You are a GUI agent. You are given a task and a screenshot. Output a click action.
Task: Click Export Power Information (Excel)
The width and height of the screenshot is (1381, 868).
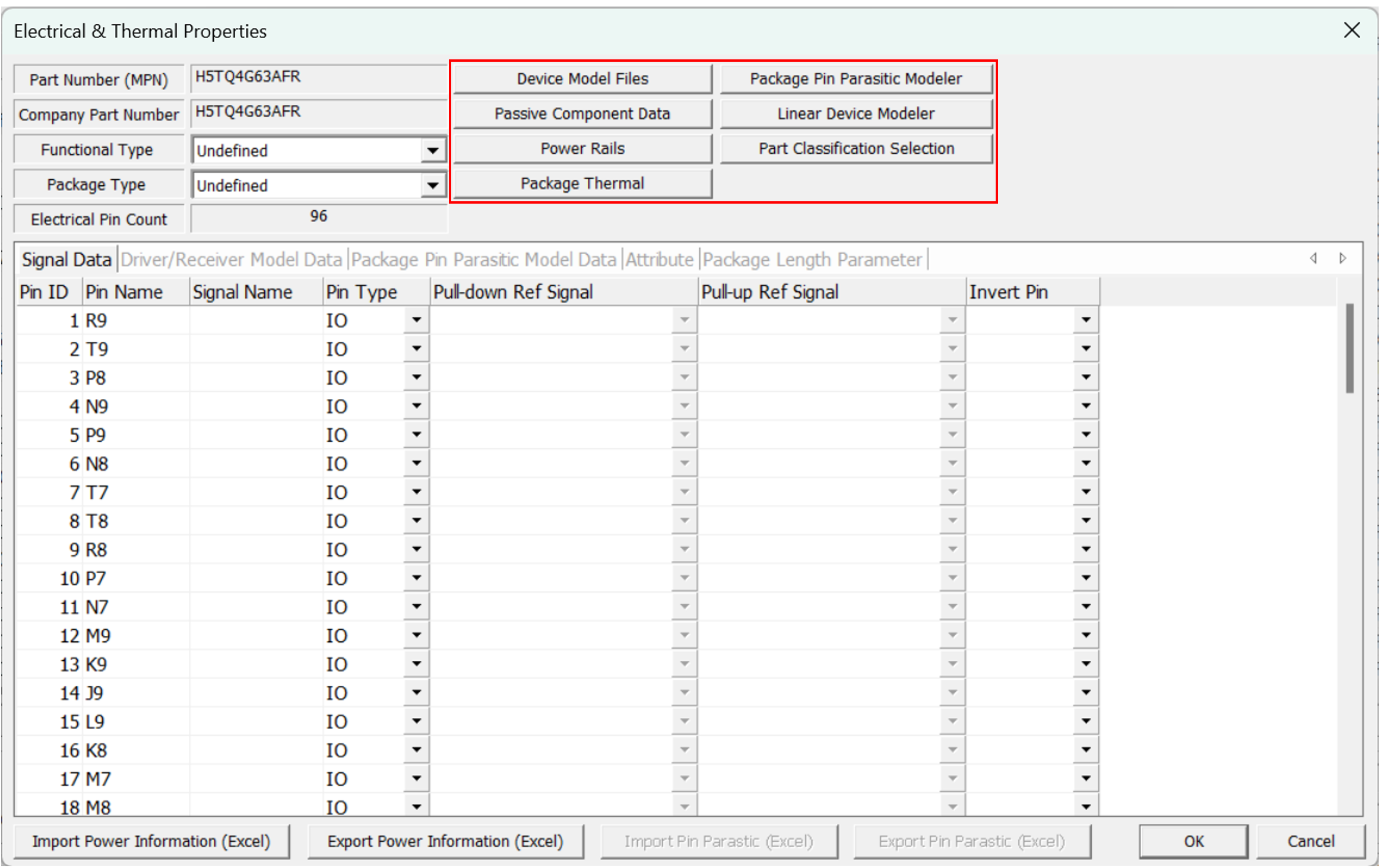pos(445,841)
